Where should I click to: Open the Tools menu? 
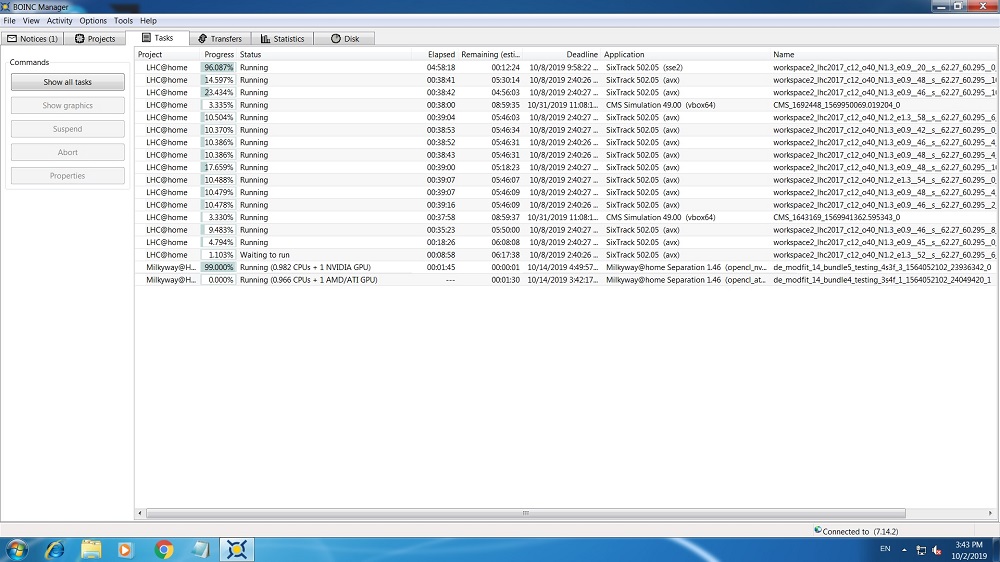(x=123, y=21)
